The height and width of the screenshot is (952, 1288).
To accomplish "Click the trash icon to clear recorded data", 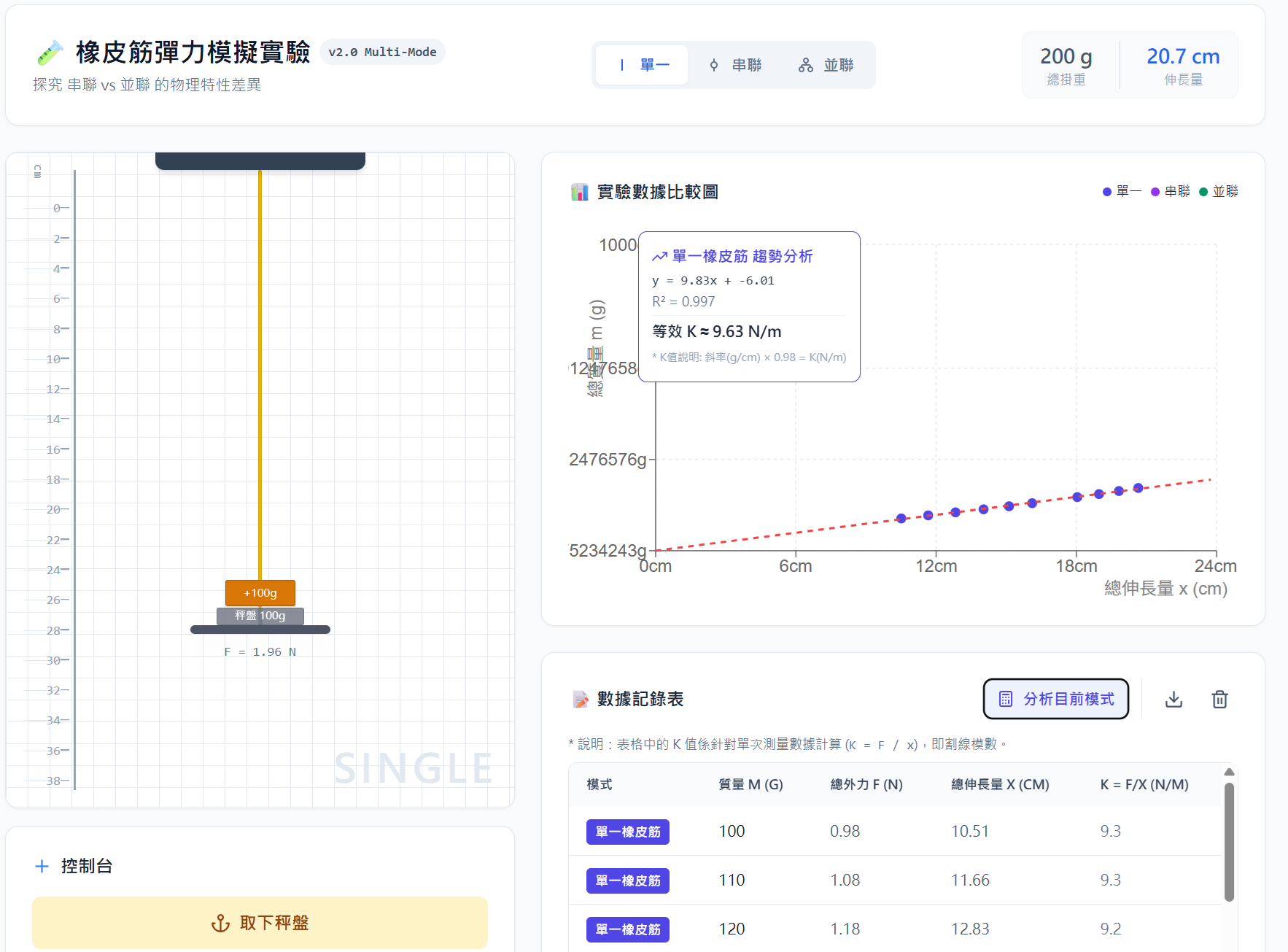I will coord(1220,699).
